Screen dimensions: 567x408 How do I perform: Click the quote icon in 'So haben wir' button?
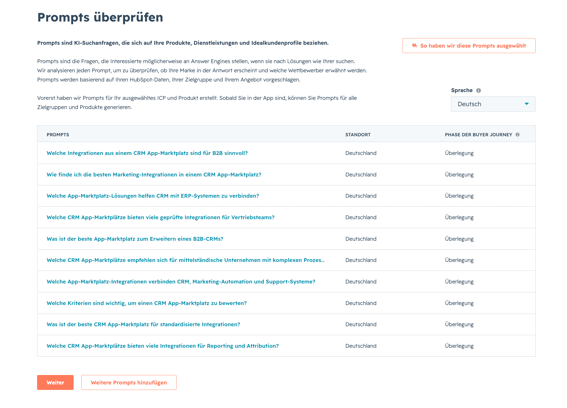(414, 46)
